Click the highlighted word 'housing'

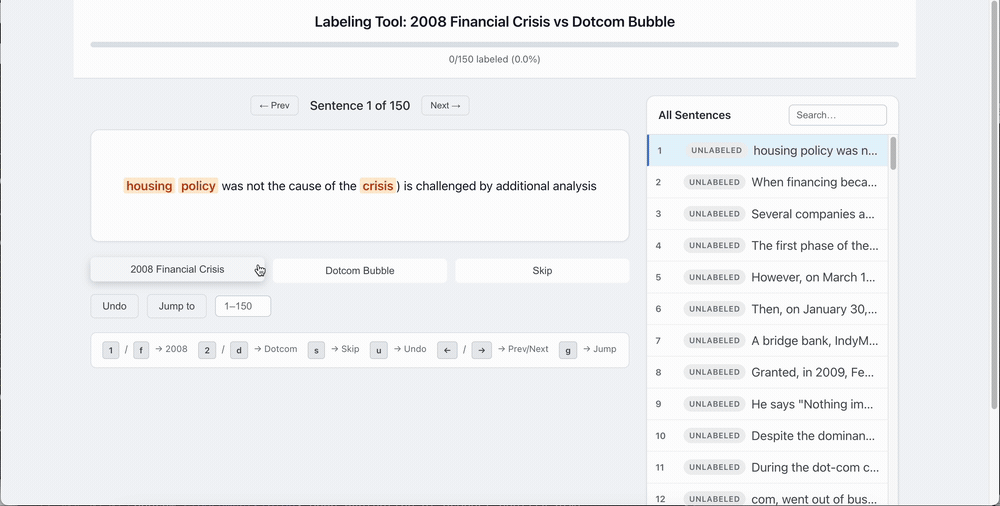[149, 186]
